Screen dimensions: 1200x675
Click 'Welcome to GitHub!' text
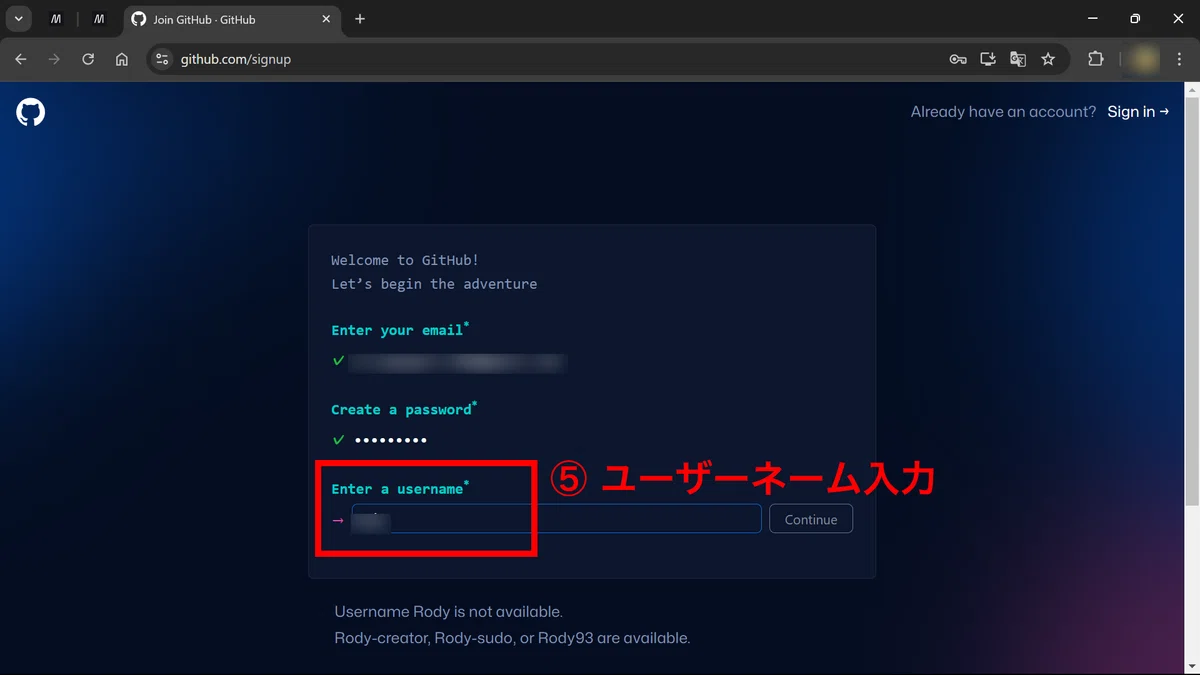pyautogui.click(x=405, y=260)
